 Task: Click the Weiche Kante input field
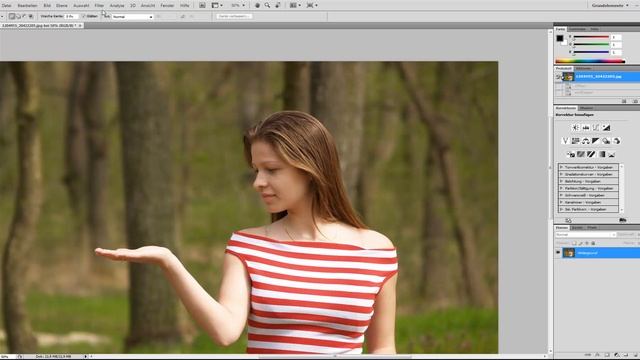[71, 16]
